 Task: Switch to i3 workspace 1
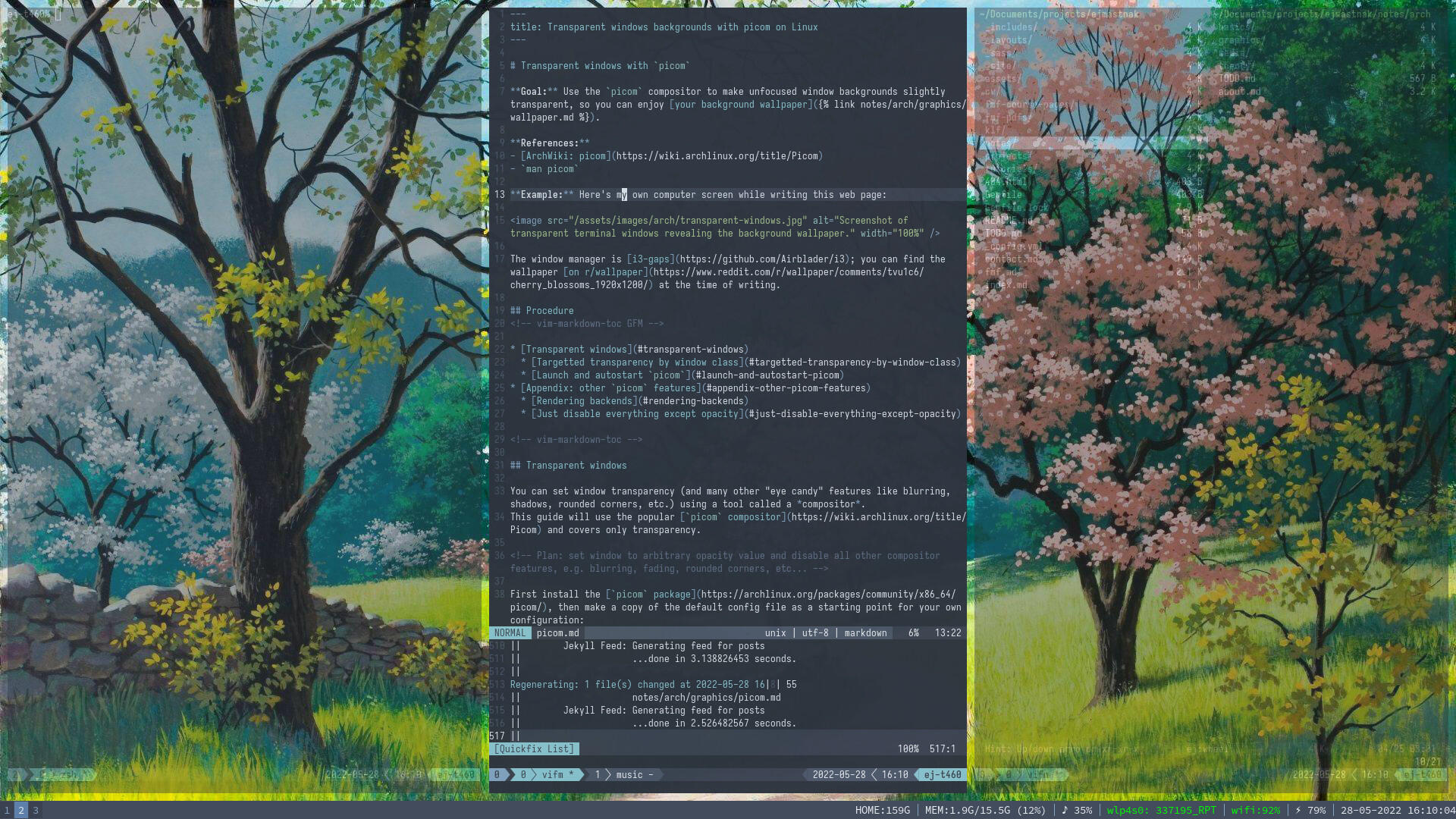(x=7, y=810)
